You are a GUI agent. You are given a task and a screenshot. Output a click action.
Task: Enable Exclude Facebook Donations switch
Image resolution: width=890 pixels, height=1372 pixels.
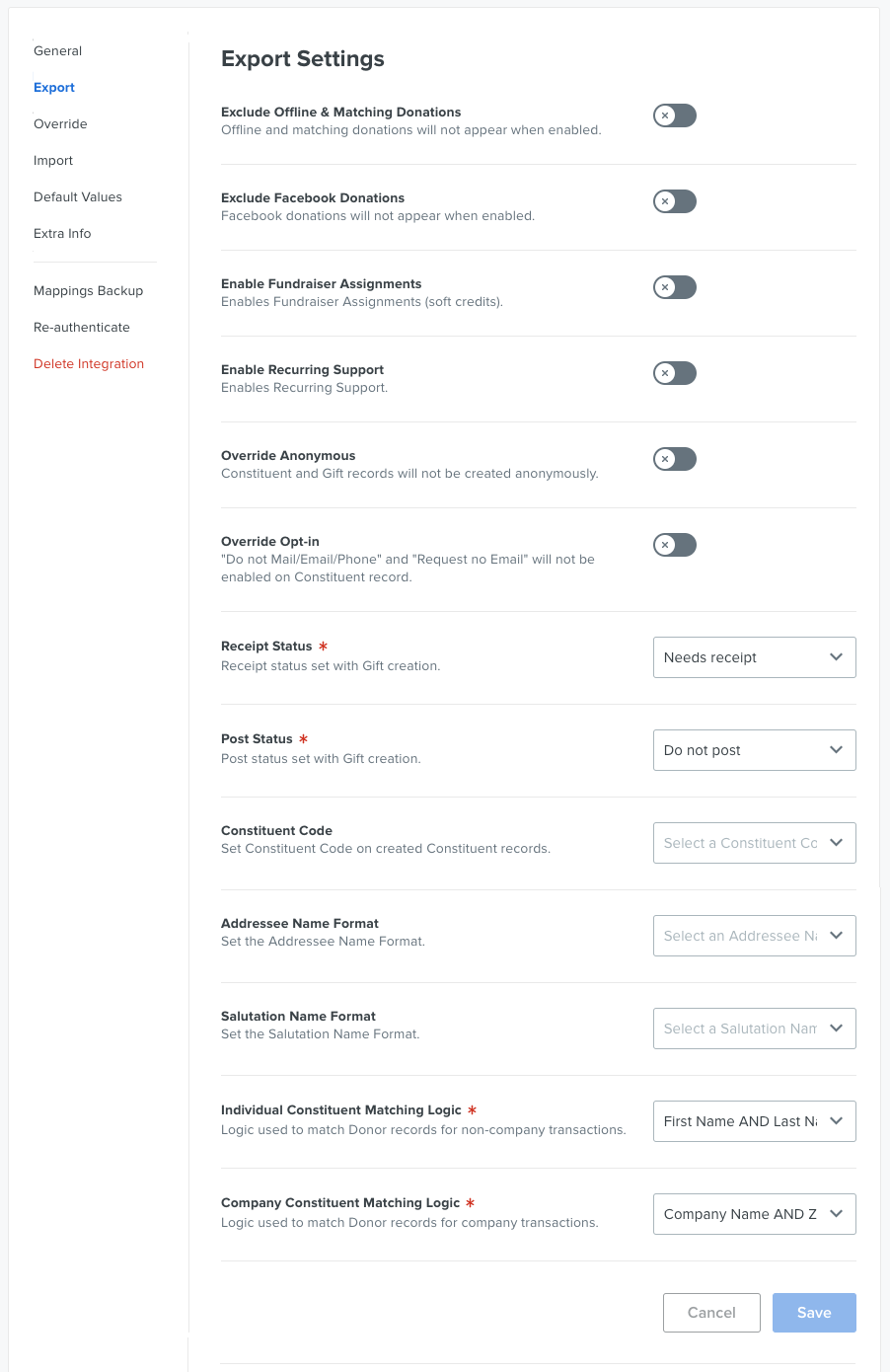pyautogui.click(x=675, y=201)
